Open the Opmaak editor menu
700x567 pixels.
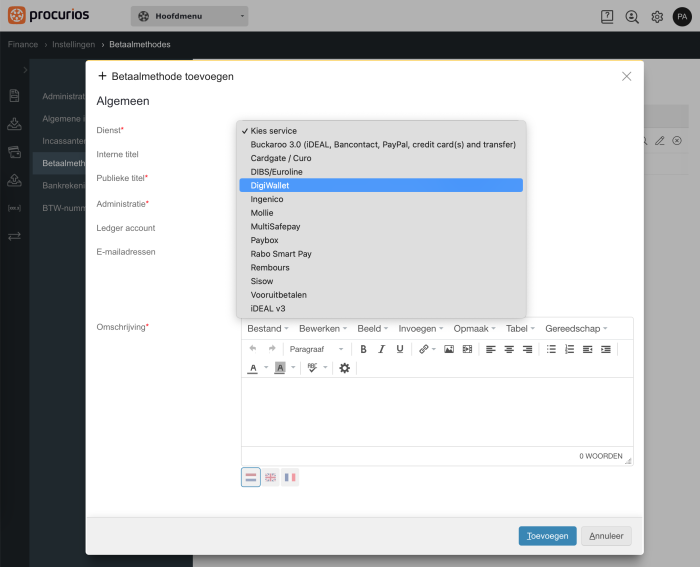pos(475,329)
